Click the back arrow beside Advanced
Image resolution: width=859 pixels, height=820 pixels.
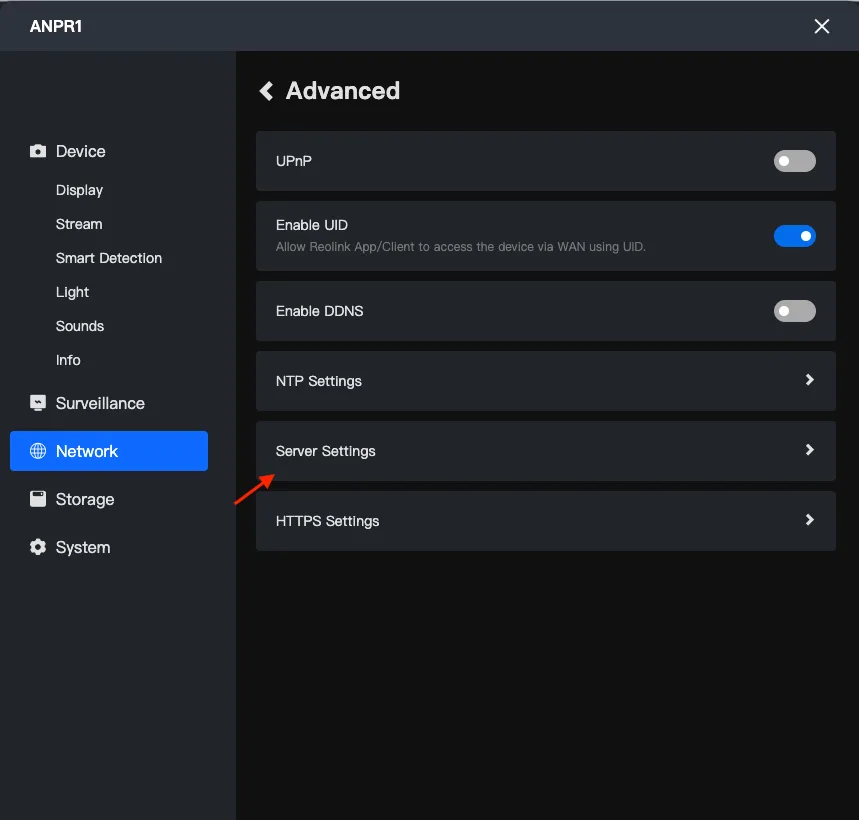267,91
